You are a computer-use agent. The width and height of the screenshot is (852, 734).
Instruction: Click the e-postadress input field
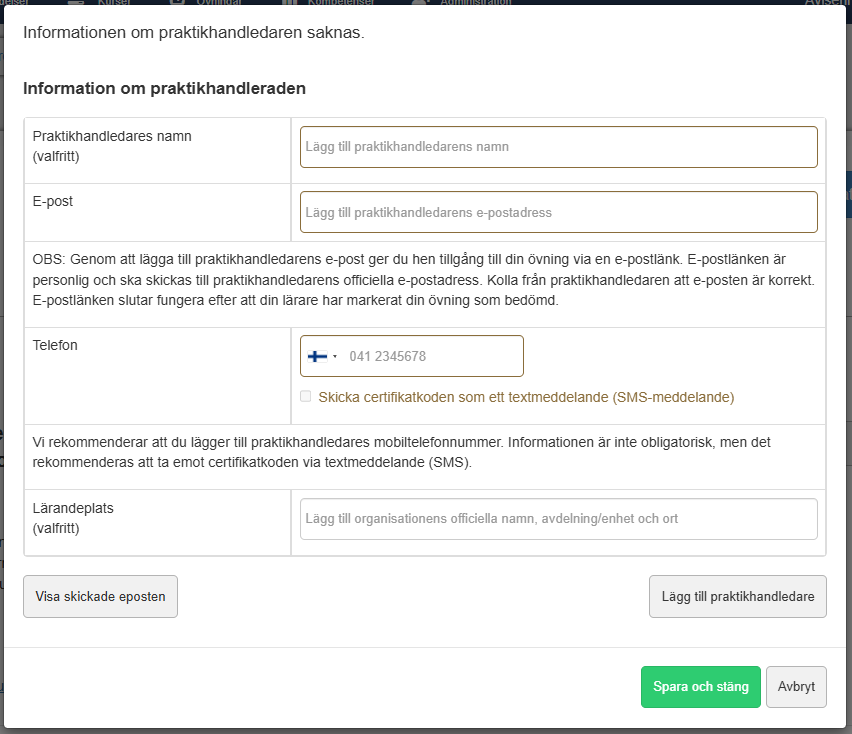(558, 211)
